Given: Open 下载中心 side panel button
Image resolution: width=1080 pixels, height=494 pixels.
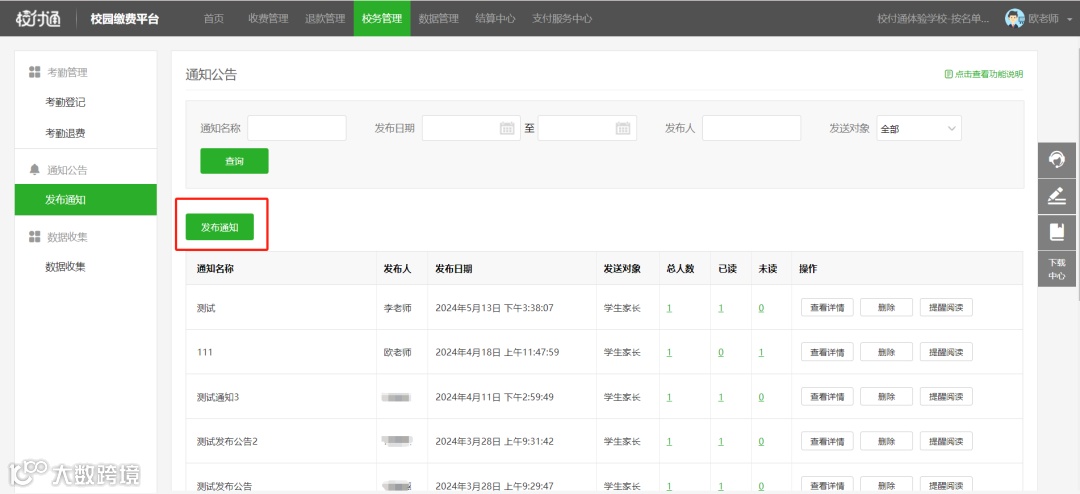Looking at the screenshot, I should coord(1057,269).
